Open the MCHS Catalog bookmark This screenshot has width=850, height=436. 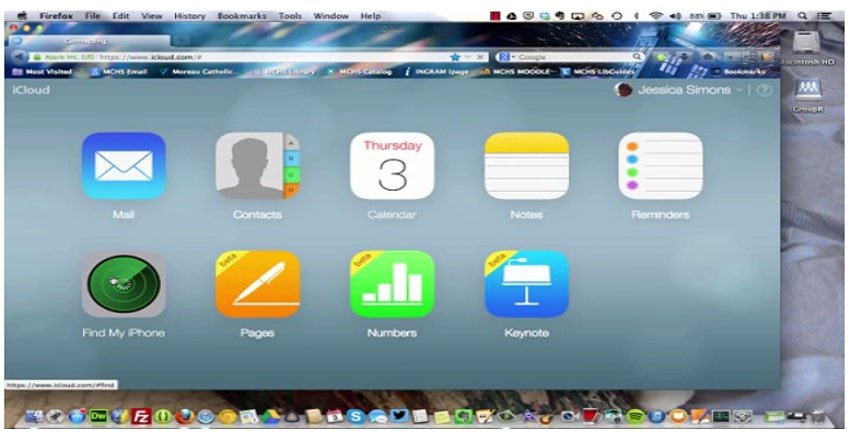tap(359, 72)
